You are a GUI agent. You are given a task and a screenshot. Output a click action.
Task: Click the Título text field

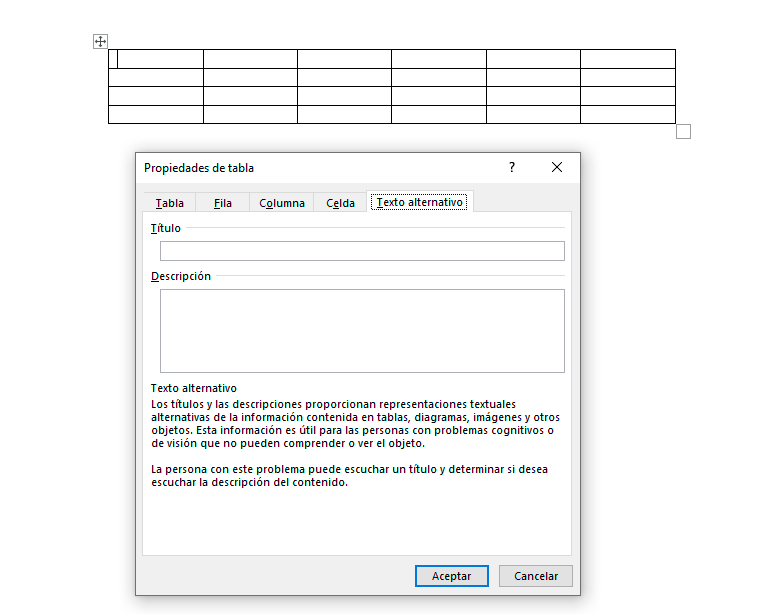tap(362, 251)
